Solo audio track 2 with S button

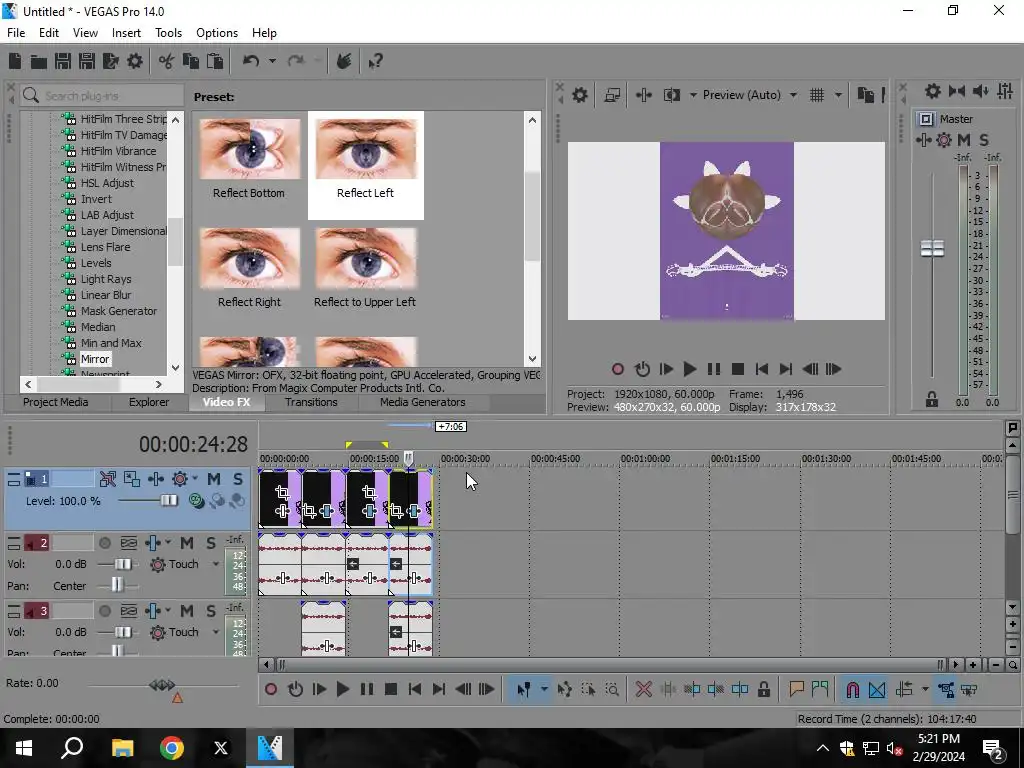point(210,543)
